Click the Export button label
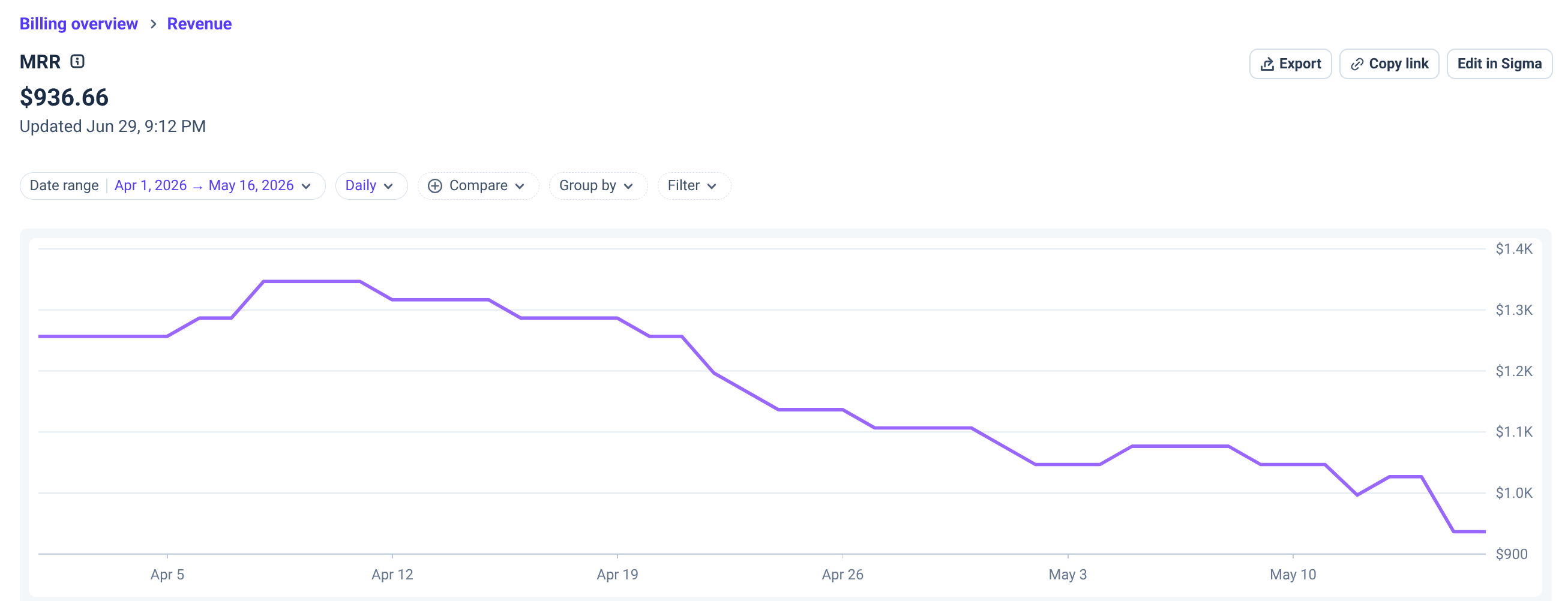 (x=1300, y=64)
